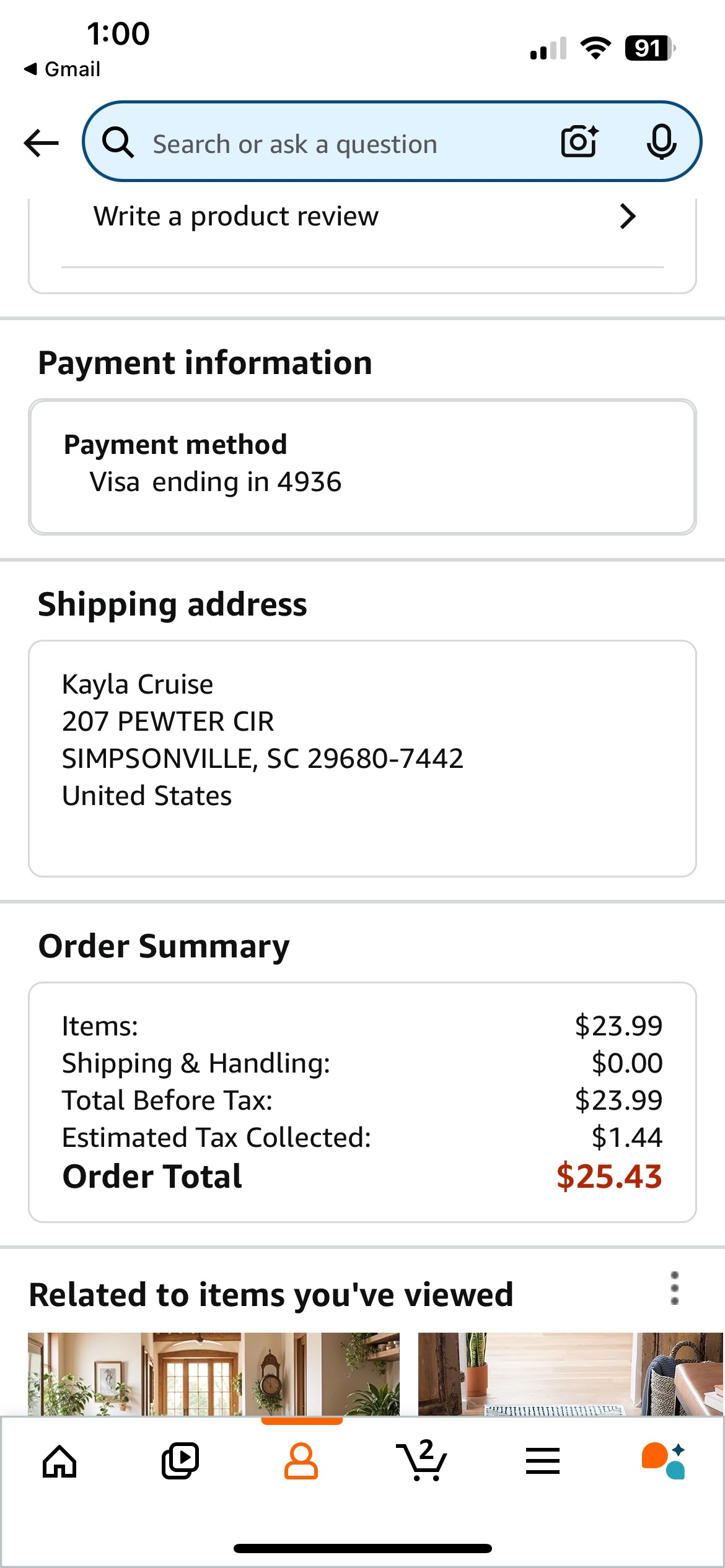Viewport: 725px width, 1568px height.
Task: Tap the Kayla Cruise shipping address box
Action: point(362,759)
